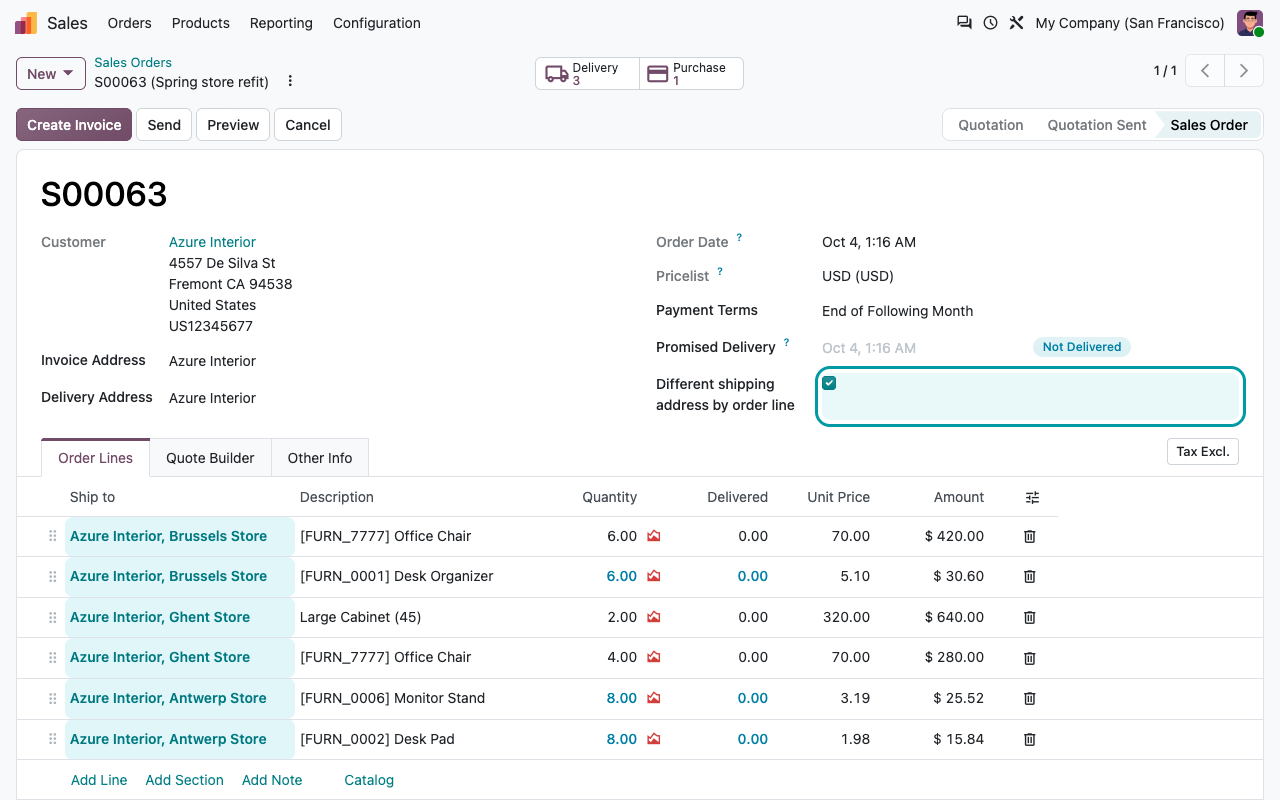The height and width of the screenshot is (800, 1280).
Task: Open the company switcher My Company (San Francisco)
Action: click(x=1130, y=23)
